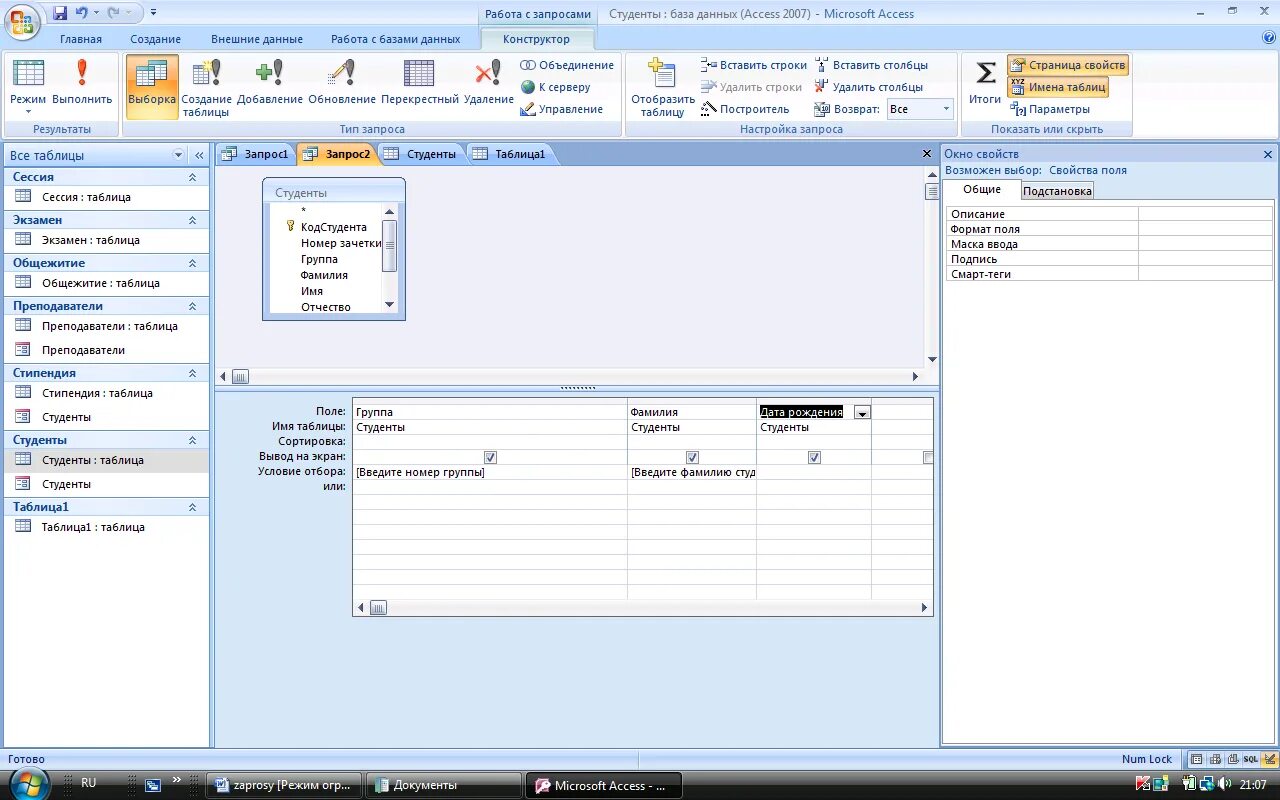Screen dimensions: 1280x800
Task: Open the Студенты document tab
Action: click(x=420, y=153)
